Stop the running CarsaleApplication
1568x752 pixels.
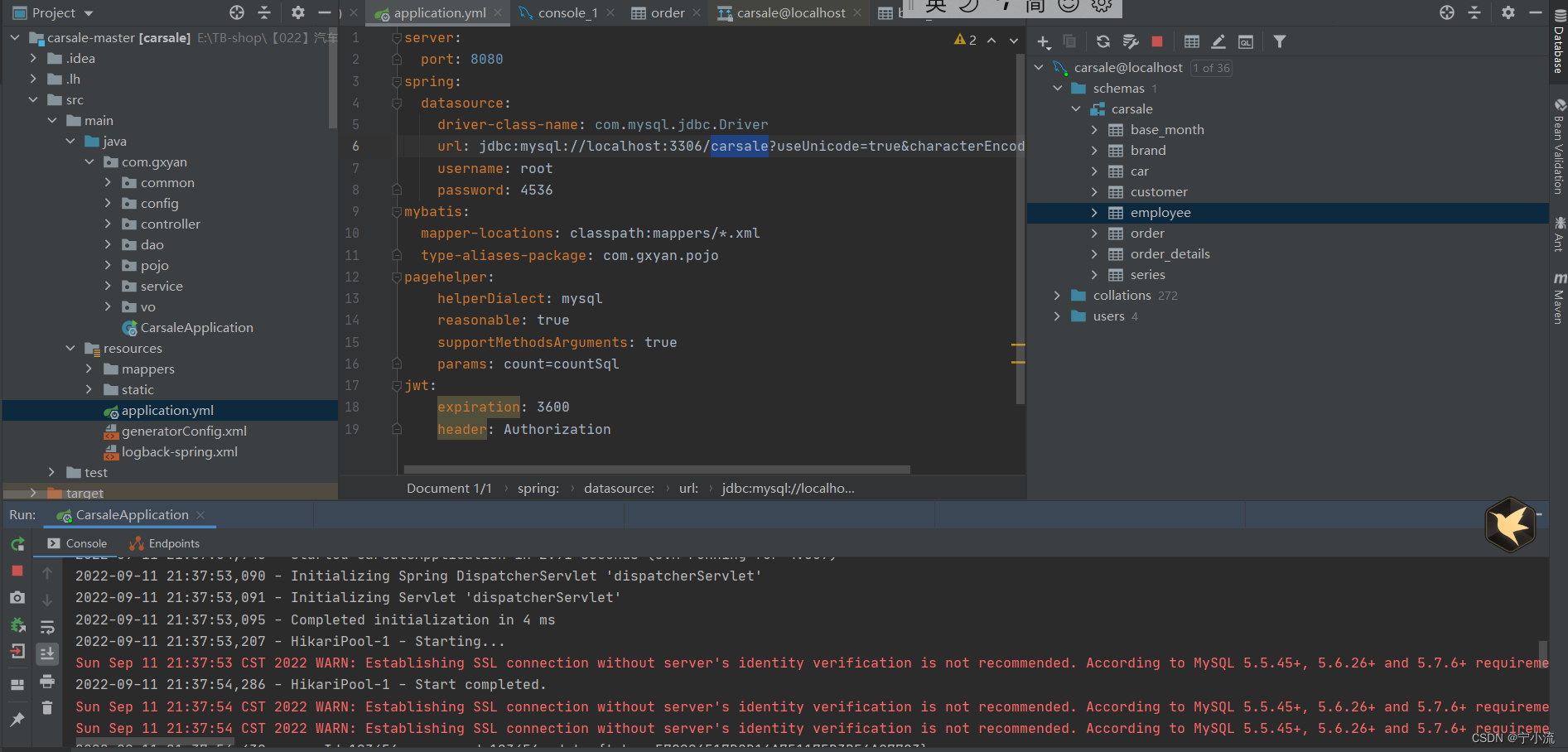tap(17, 571)
